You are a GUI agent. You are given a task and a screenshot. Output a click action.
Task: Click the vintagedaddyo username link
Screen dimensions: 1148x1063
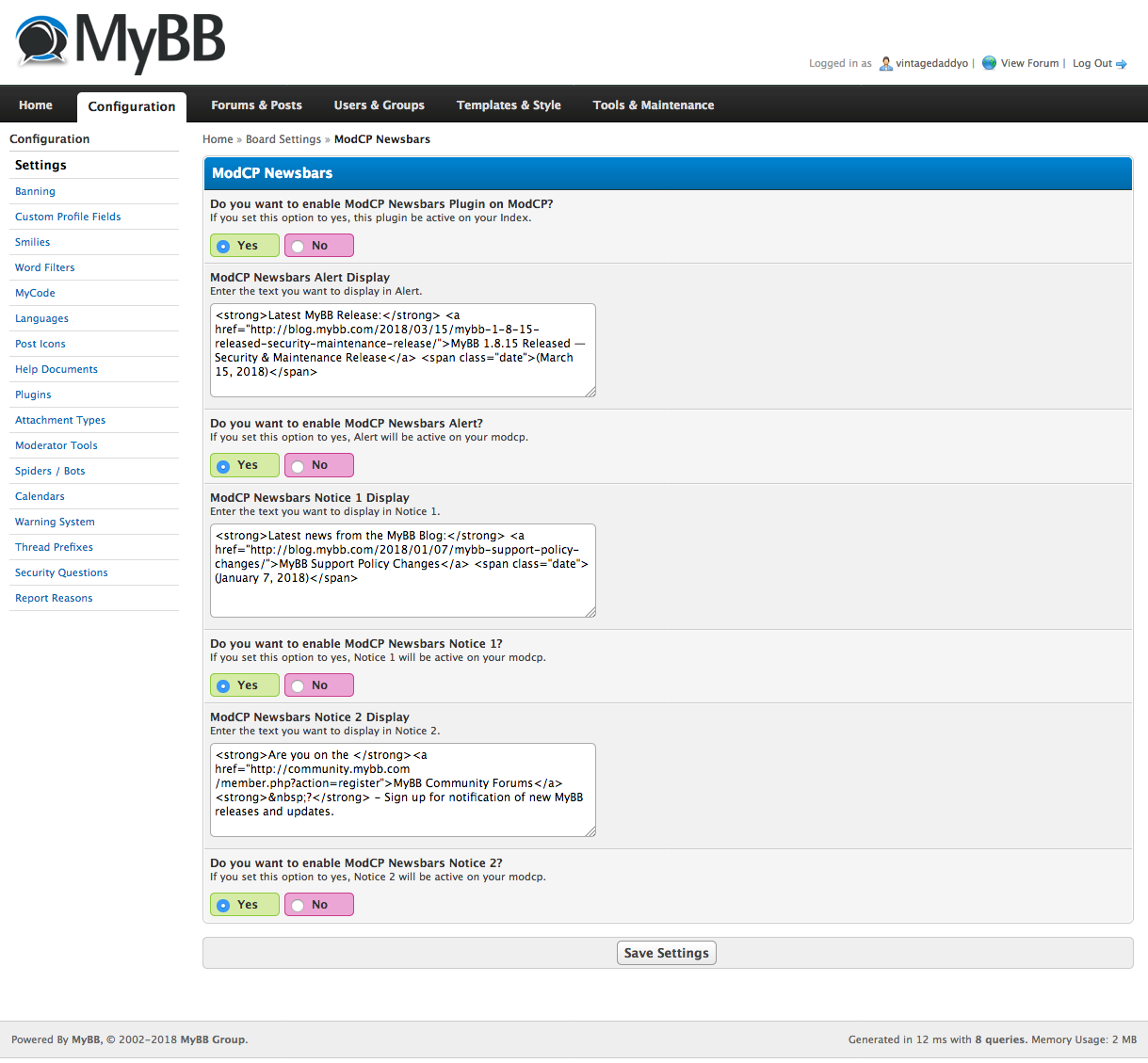pos(931,63)
